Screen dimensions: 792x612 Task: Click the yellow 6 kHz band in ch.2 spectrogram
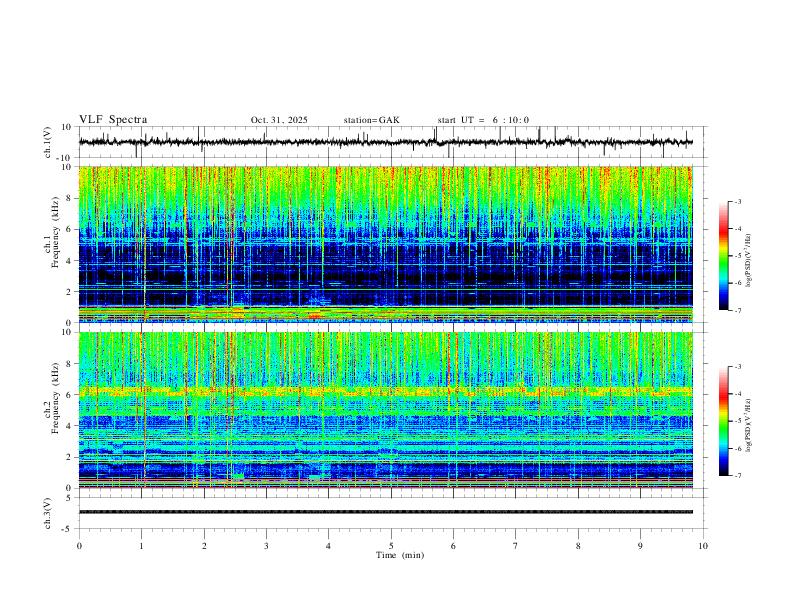click(x=386, y=391)
